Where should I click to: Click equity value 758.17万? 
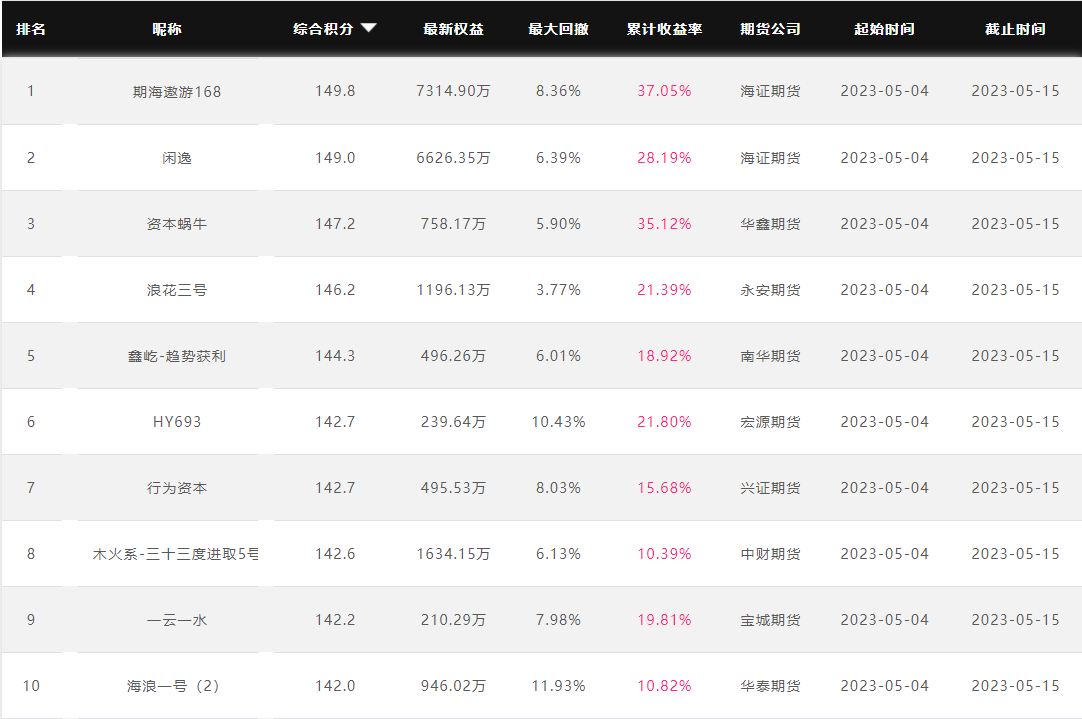pyautogui.click(x=453, y=224)
